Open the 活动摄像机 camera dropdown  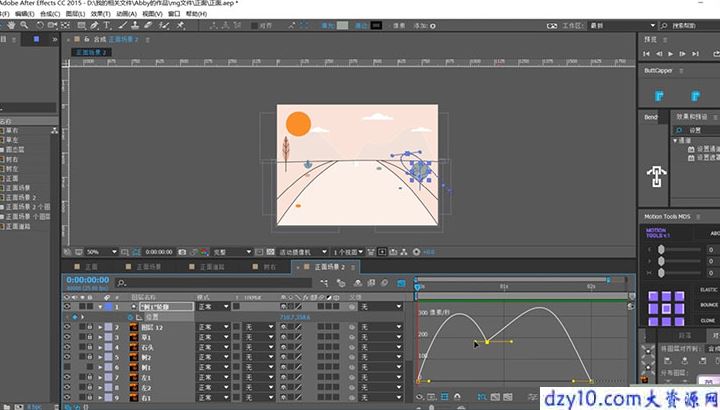(x=303, y=252)
